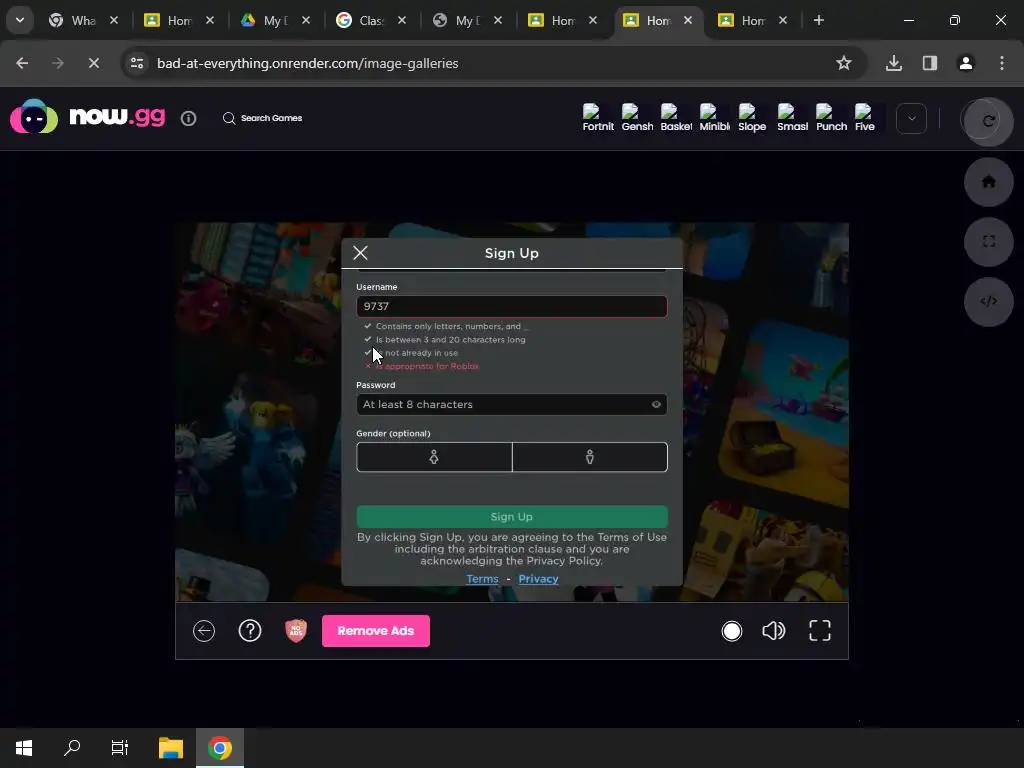Open the tab search dropdown in Chrome
1024x768 pixels.
tap(20, 20)
